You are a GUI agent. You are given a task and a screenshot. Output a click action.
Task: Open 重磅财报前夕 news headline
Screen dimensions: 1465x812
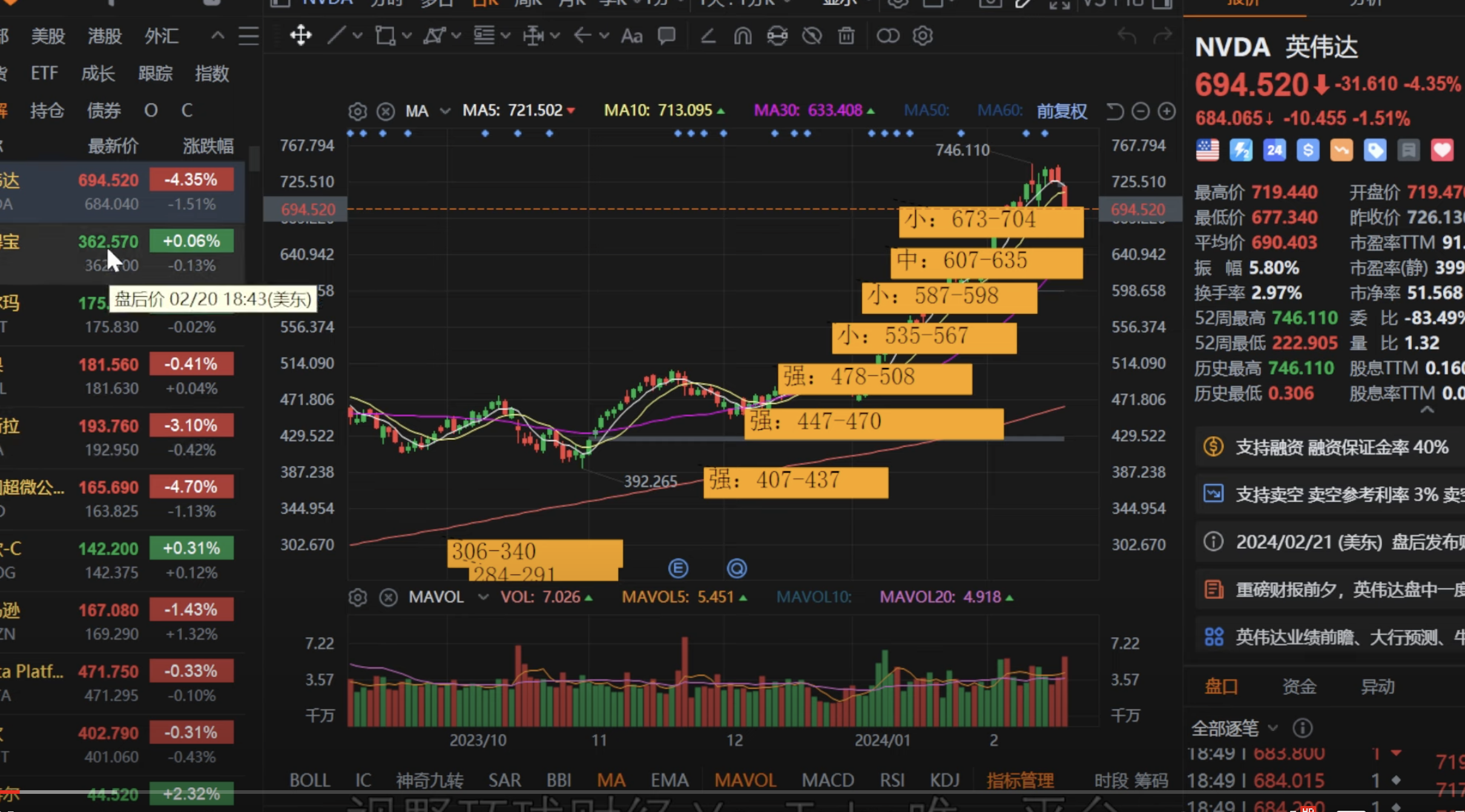coord(1330,589)
